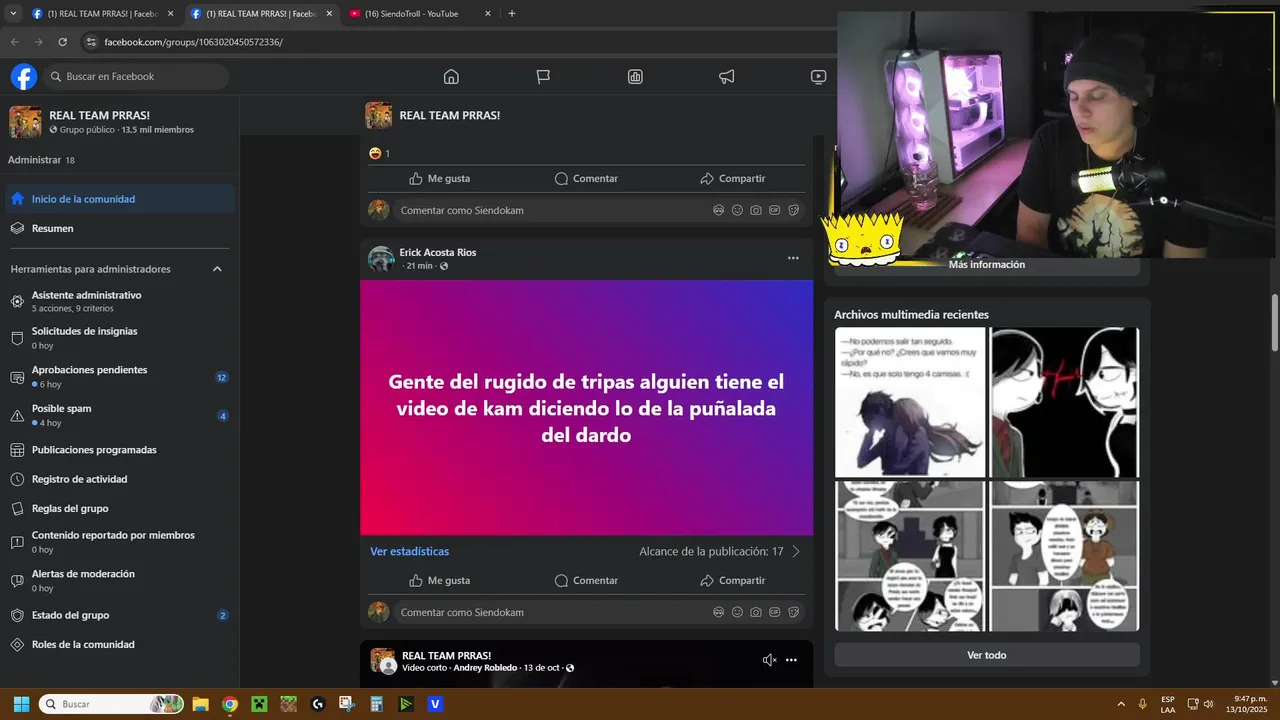1280x720 pixels.
Task: Click Comentar on Erick Acosta Rios post
Action: (x=586, y=580)
